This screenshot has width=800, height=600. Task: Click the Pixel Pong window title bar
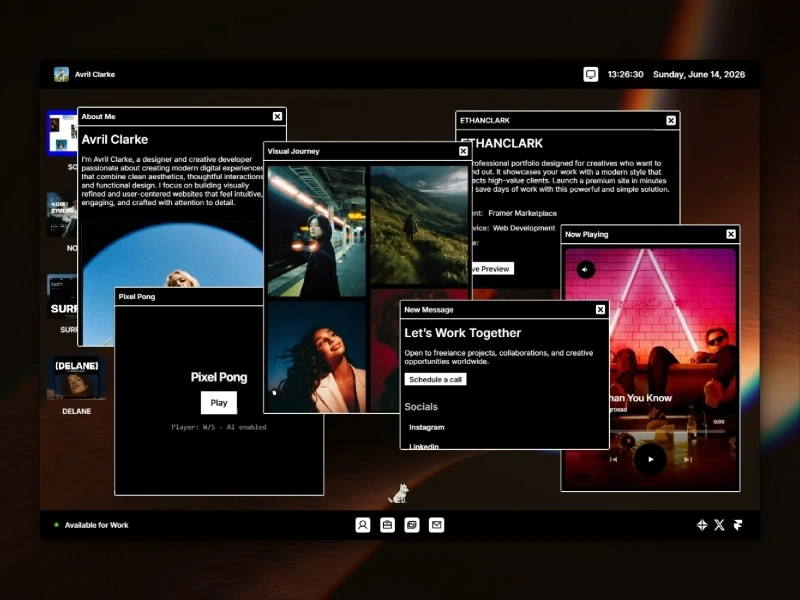pyautogui.click(x=189, y=296)
